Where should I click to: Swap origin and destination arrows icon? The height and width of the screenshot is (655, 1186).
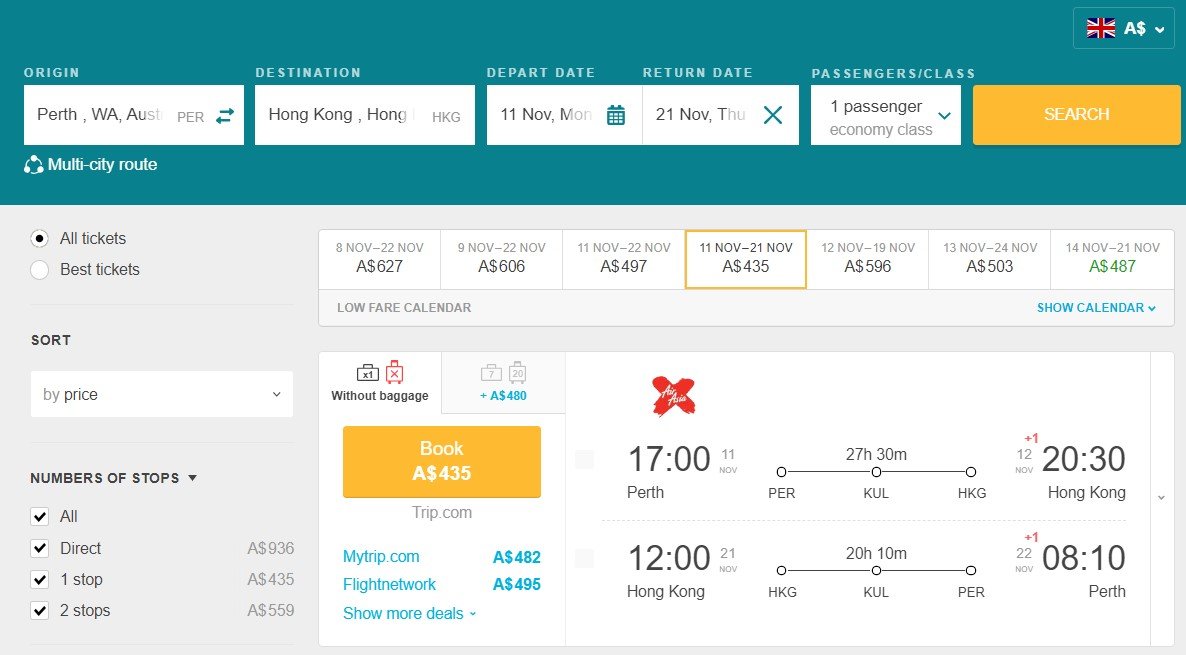point(225,116)
